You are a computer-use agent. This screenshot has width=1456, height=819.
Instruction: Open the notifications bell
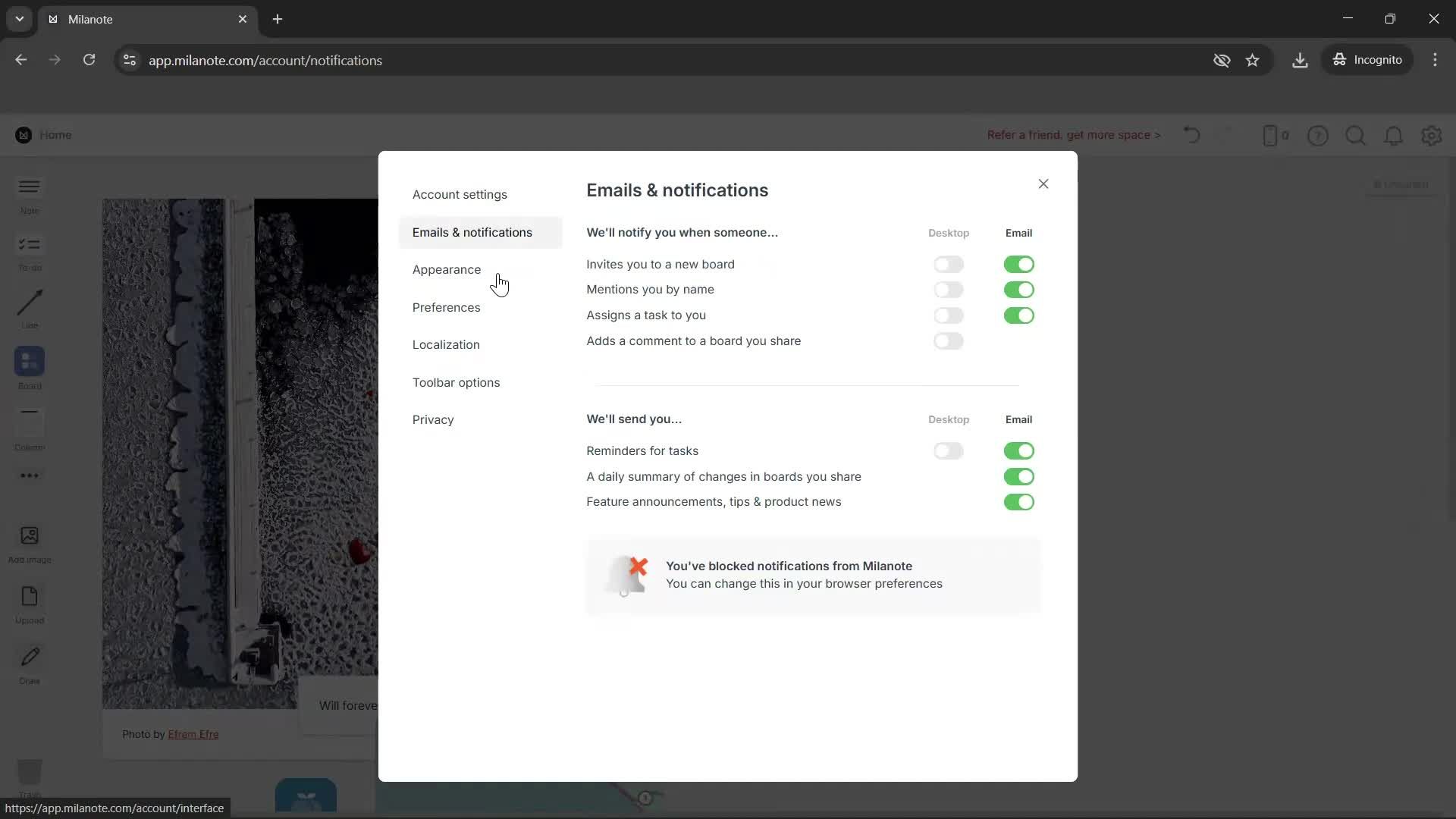pos(1394,135)
